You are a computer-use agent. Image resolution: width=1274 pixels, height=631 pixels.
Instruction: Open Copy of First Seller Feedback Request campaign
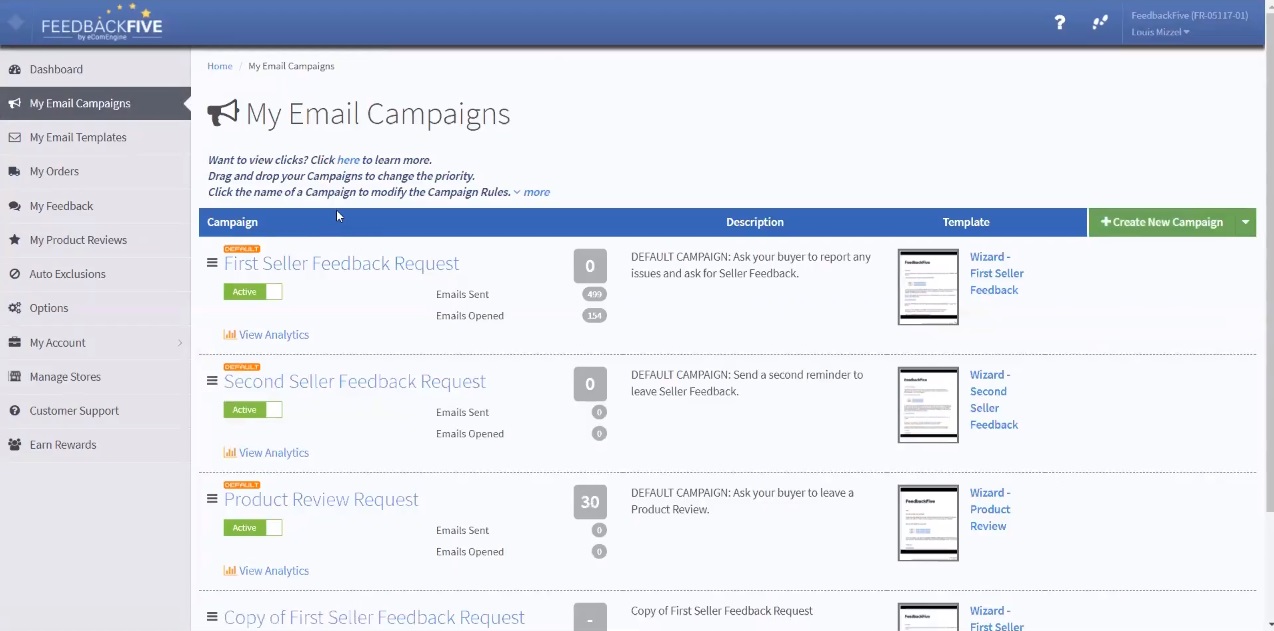(374, 617)
